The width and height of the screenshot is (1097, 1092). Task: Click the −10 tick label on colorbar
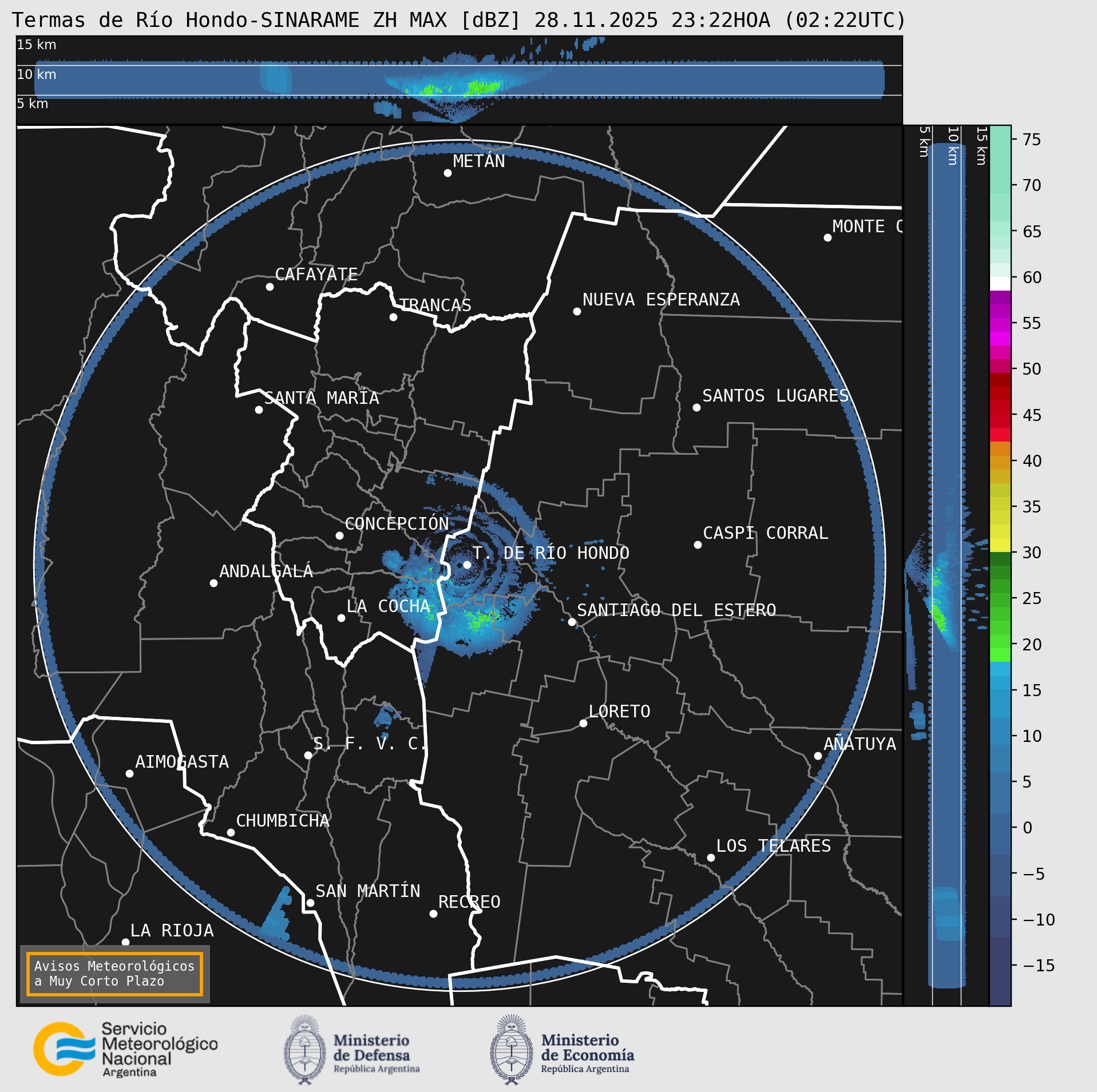point(1039,920)
